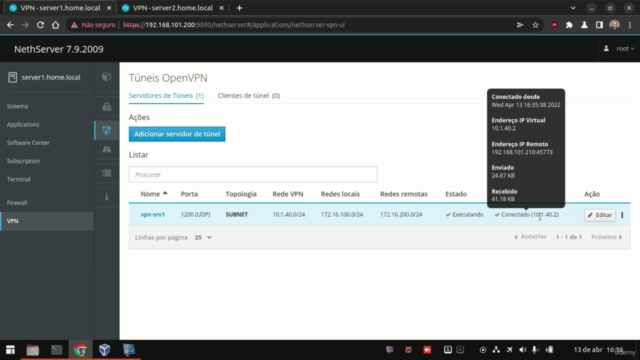
Task: Open the taskbar start menu icon
Action: [x=10, y=350]
